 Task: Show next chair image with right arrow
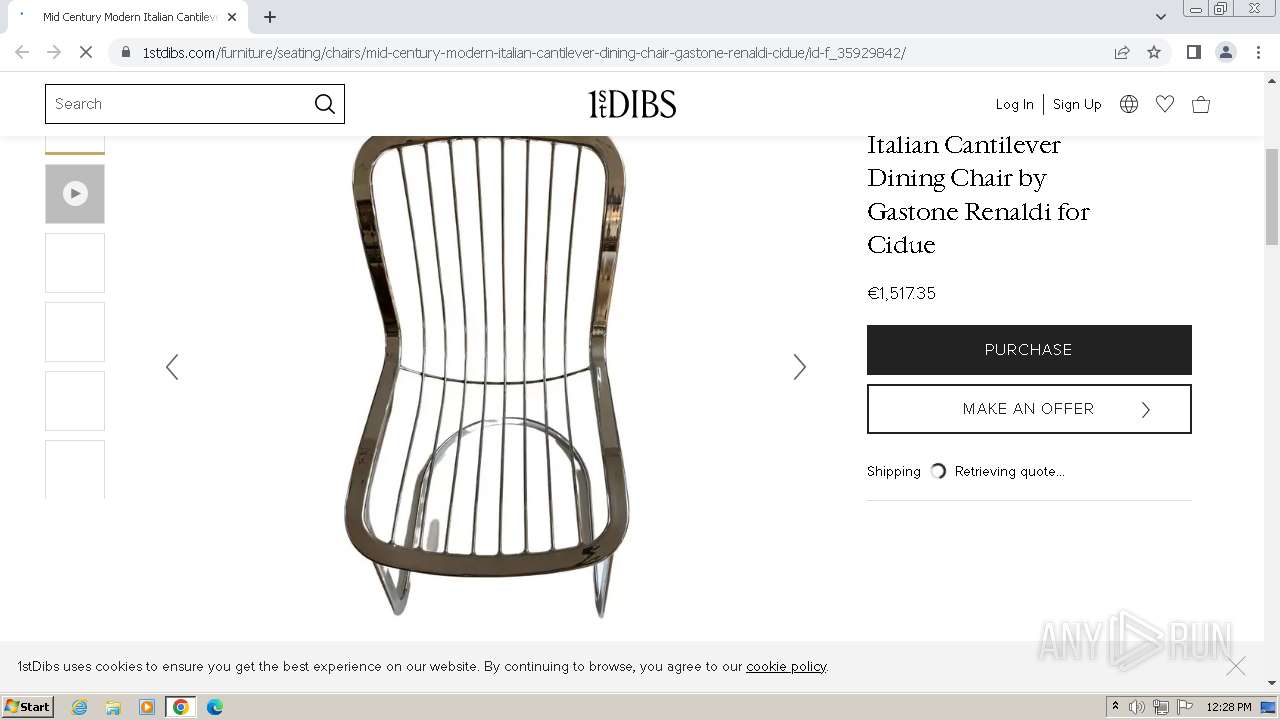[x=799, y=367]
